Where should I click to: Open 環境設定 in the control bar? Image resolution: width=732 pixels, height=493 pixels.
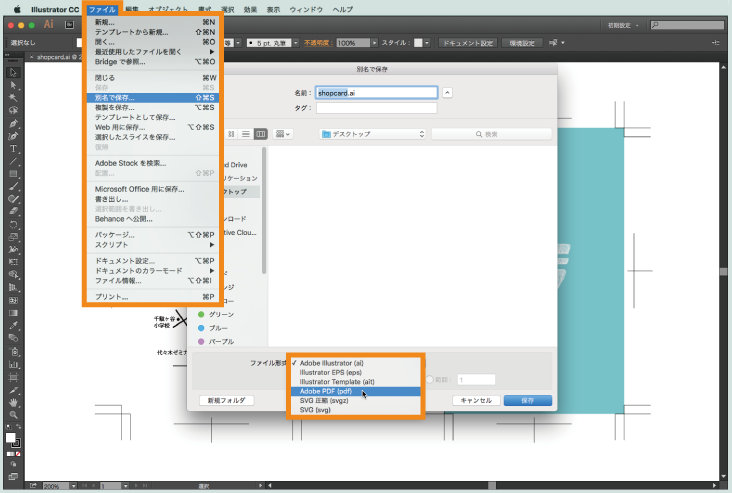click(522, 43)
